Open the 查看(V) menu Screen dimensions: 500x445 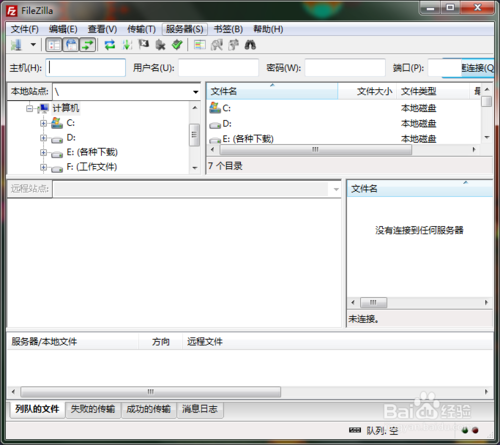tap(102, 29)
